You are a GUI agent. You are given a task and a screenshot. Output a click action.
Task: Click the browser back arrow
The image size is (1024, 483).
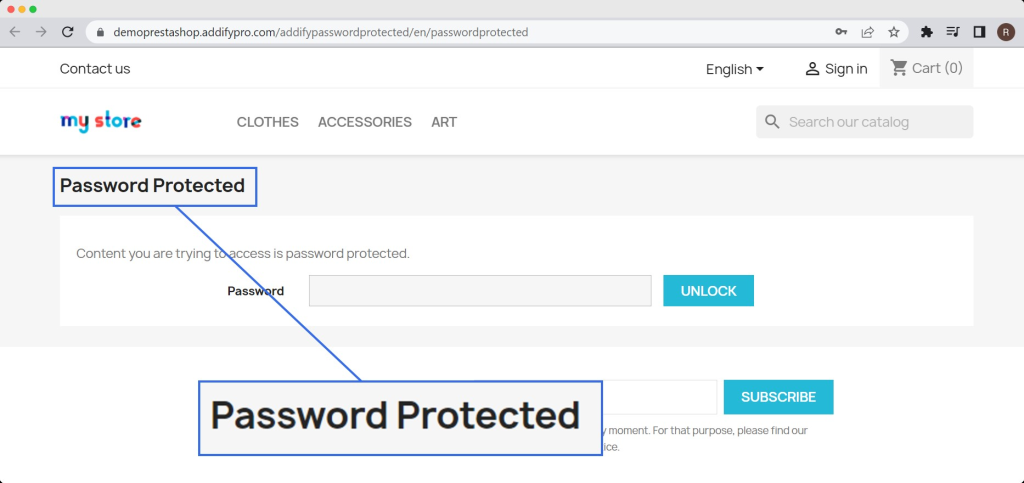click(15, 32)
